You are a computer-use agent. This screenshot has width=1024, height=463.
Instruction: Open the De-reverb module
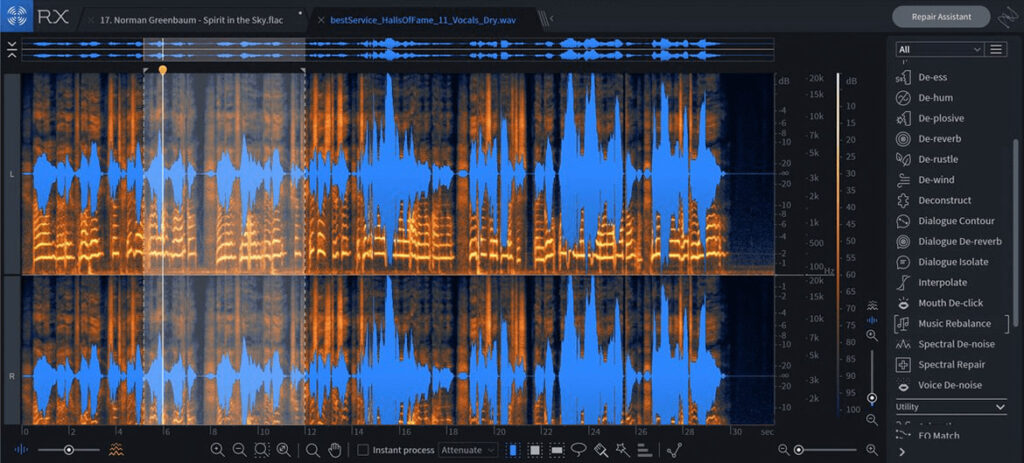[x=928, y=138]
